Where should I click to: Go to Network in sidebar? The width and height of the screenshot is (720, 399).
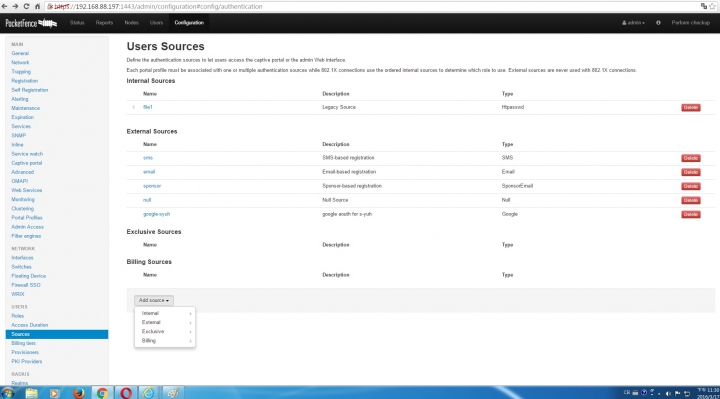pyautogui.click(x=20, y=62)
